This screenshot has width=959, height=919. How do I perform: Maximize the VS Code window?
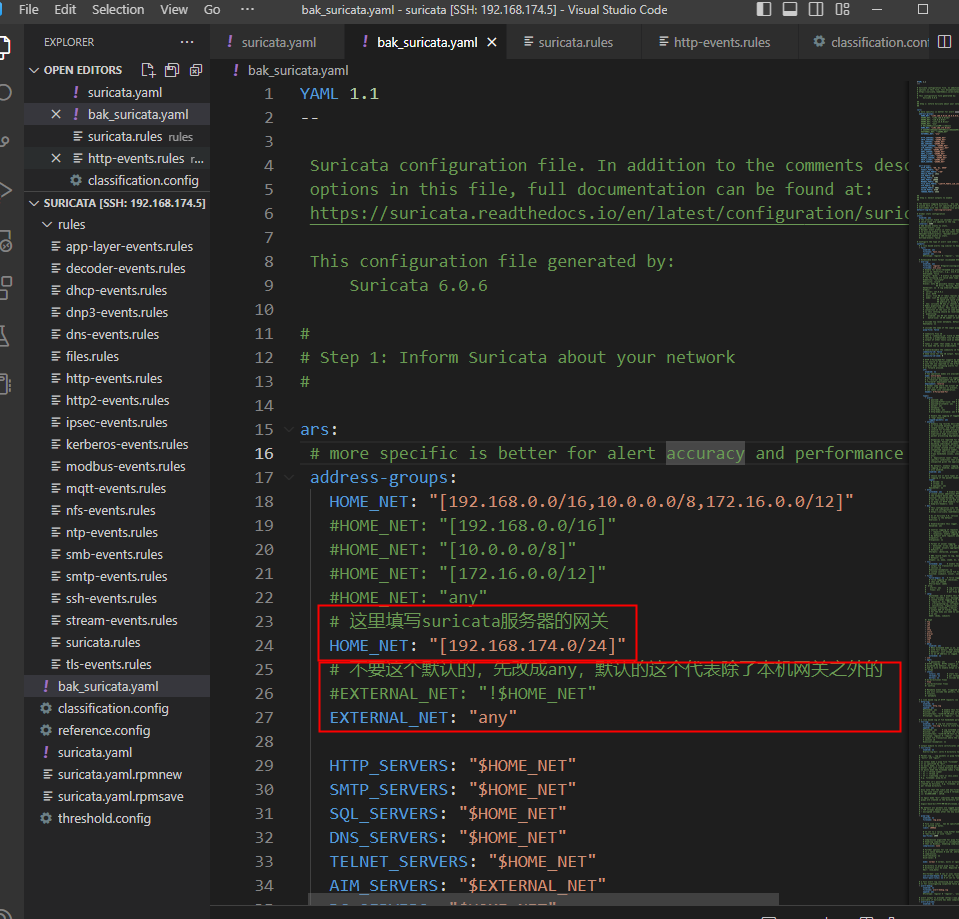pos(923,9)
